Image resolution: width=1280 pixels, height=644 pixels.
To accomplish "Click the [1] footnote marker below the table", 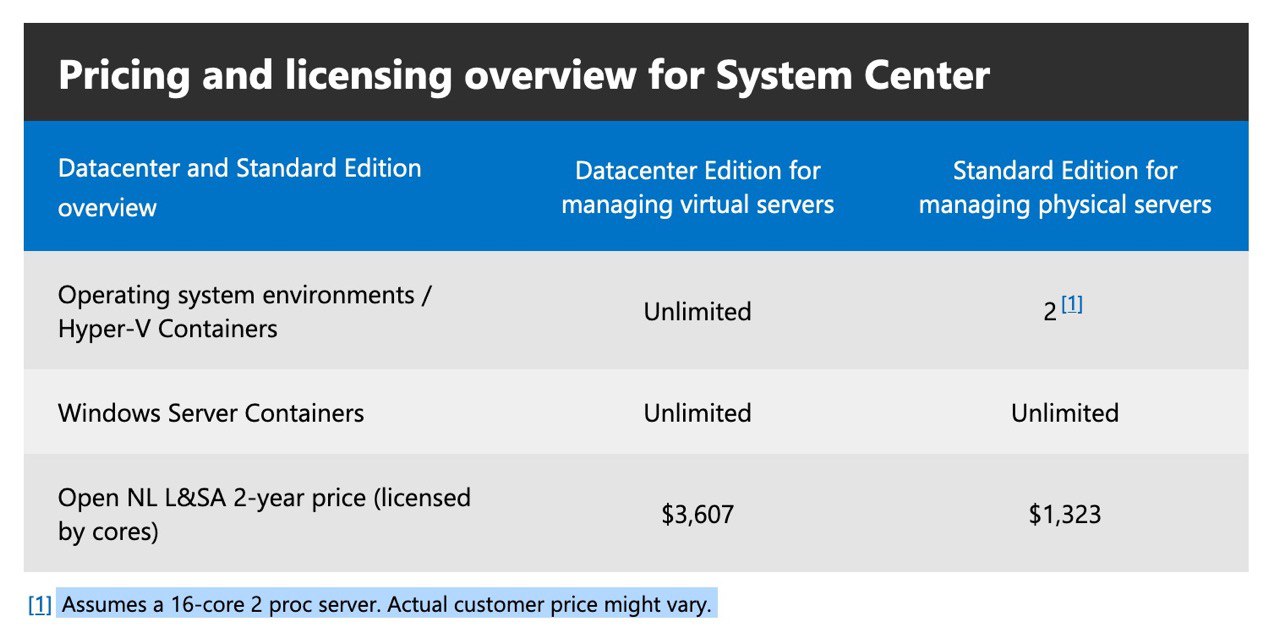I will point(40,604).
